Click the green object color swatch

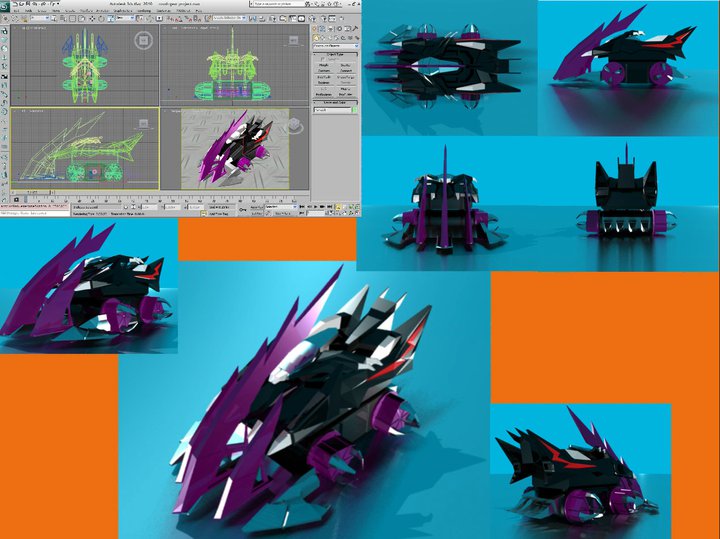coord(354,109)
